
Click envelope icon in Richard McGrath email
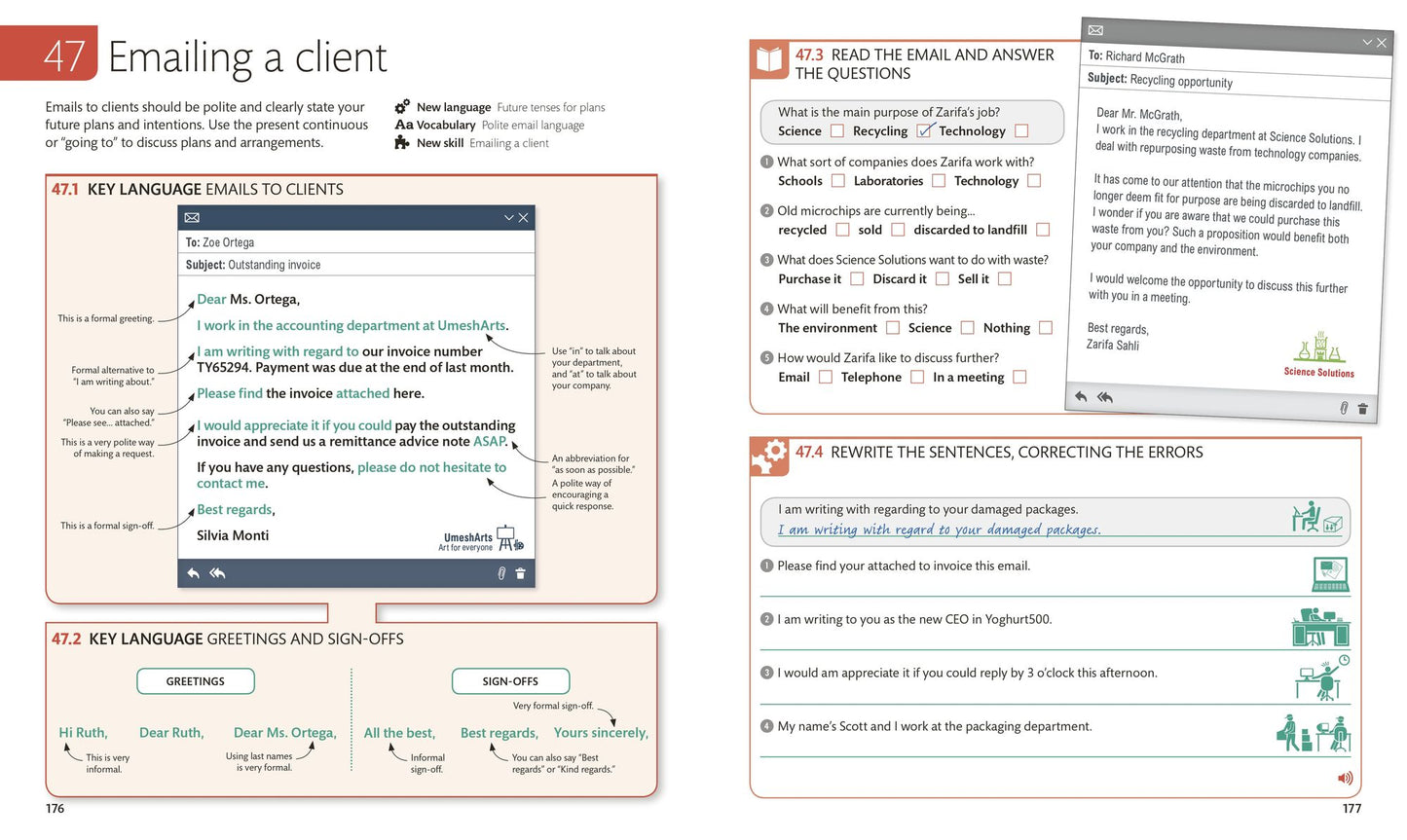click(1095, 30)
